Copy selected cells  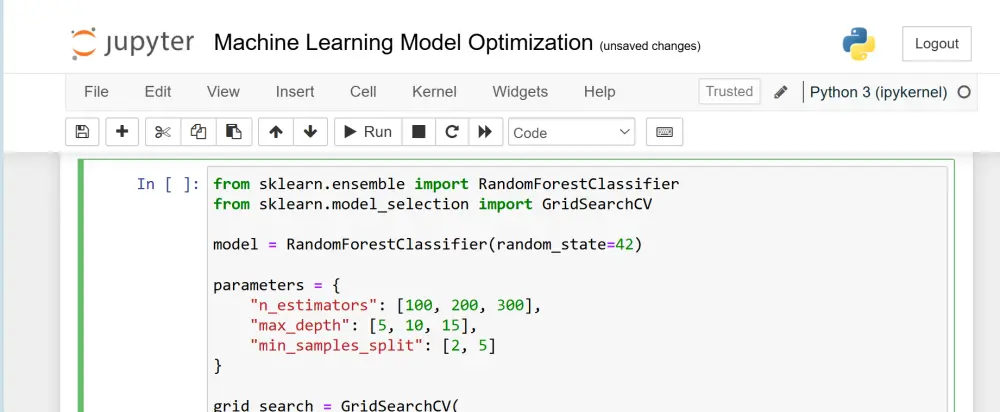198,132
